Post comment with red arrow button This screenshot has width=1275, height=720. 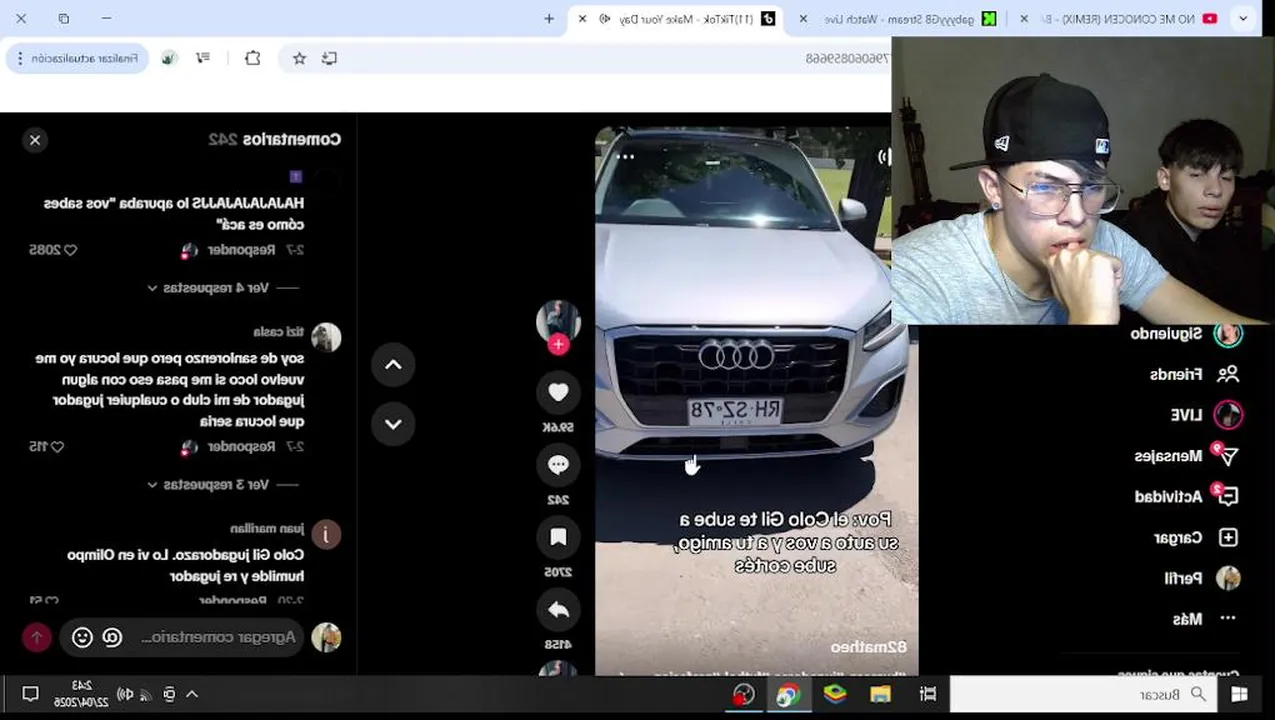coord(37,637)
